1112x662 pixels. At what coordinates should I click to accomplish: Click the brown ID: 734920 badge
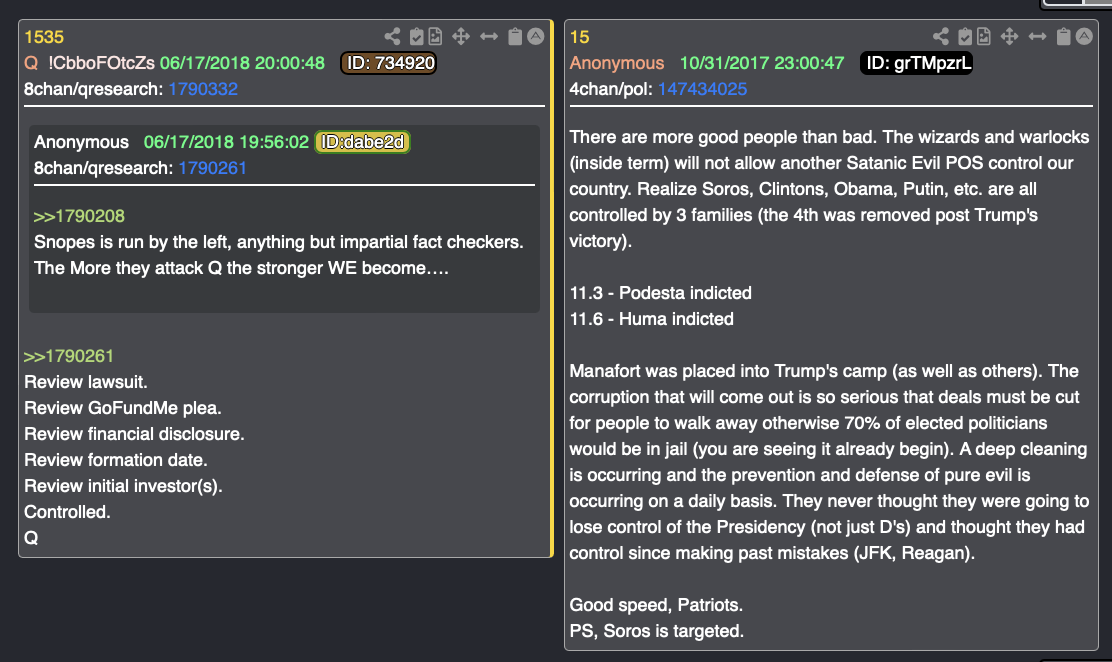pyautogui.click(x=389, y=63)
